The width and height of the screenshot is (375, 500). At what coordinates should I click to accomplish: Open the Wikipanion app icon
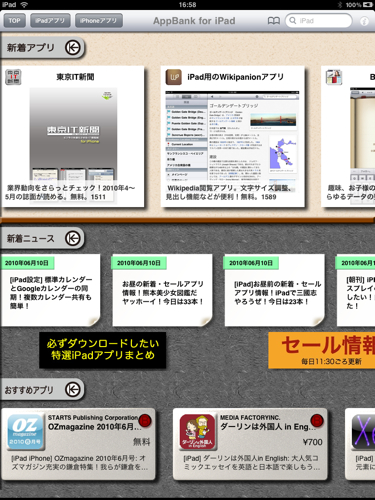pos(174,77)
